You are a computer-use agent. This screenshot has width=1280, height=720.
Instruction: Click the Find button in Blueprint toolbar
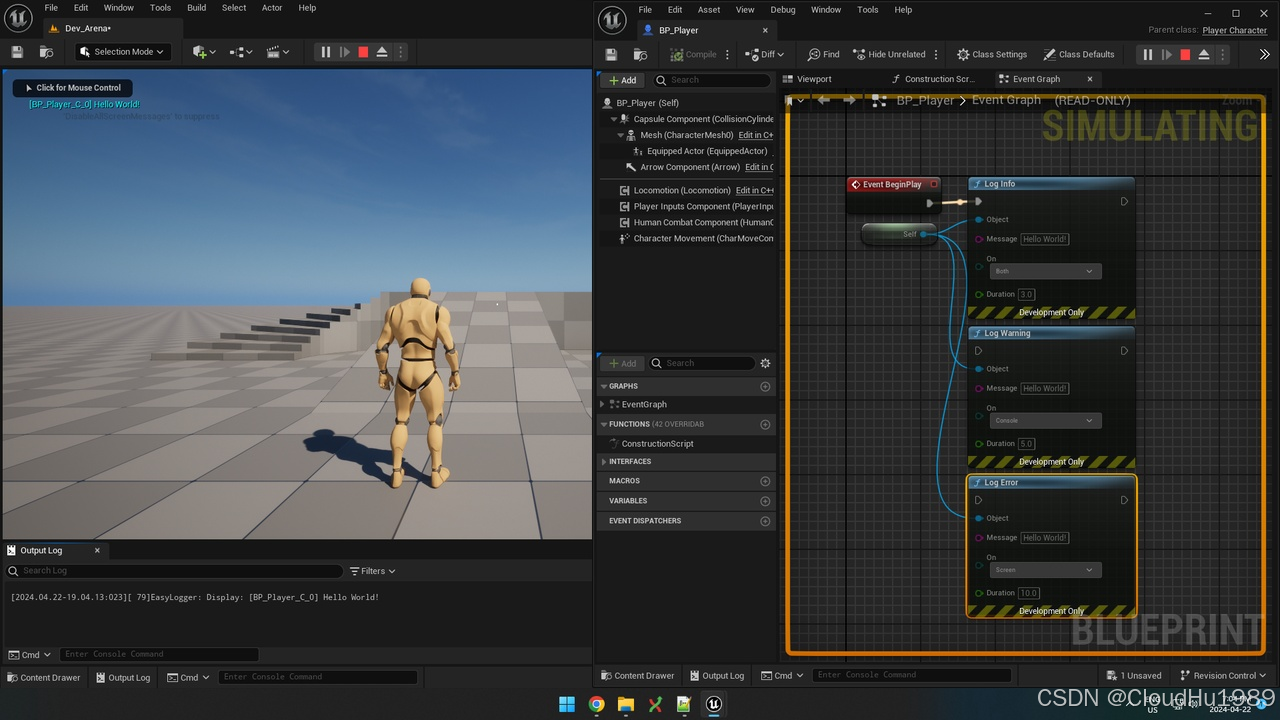click(x=824, y=55)
